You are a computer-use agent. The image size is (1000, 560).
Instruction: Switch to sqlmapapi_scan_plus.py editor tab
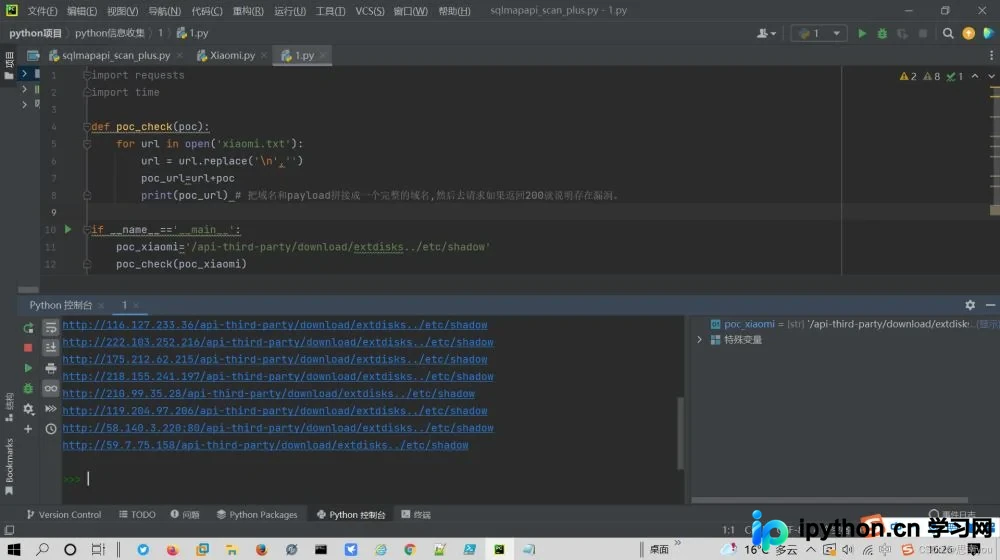pyautogui.click(x=115, y=55)
